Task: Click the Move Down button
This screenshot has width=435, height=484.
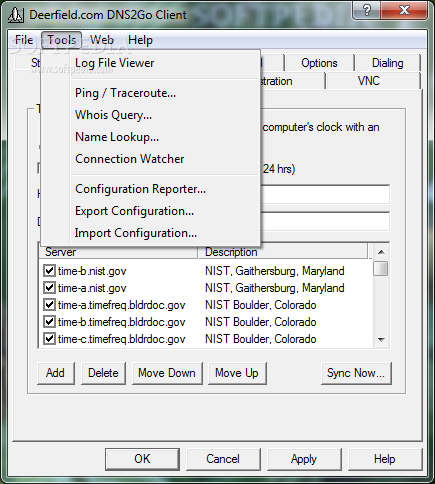Action: [x=167, y=373]
